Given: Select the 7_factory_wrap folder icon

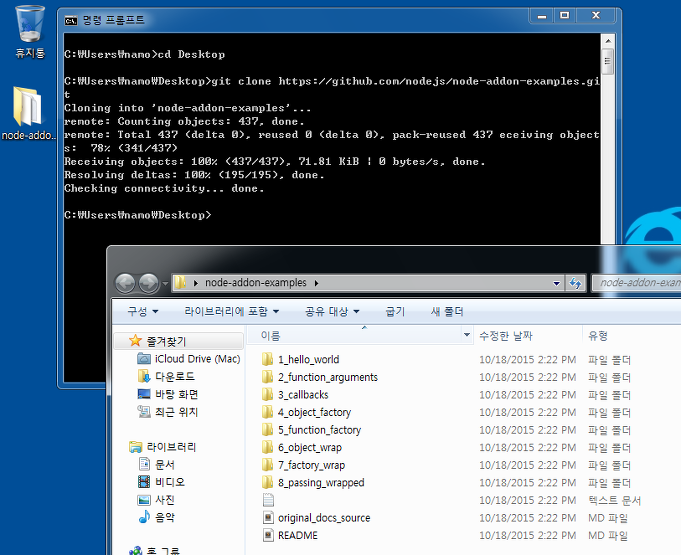Looking at the screenshot, I should coord(268,465).
